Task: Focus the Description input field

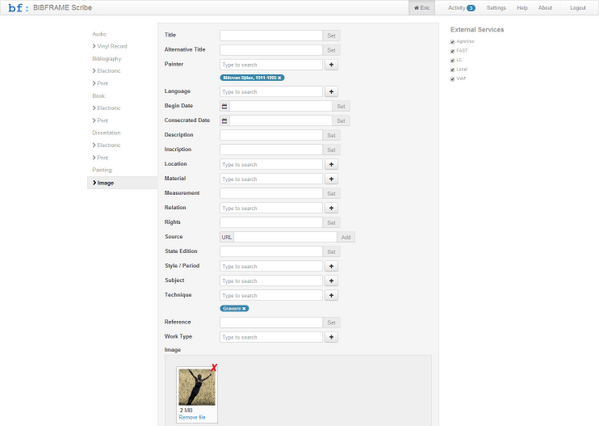Action: pyautogui.click(x=271, y=135)
